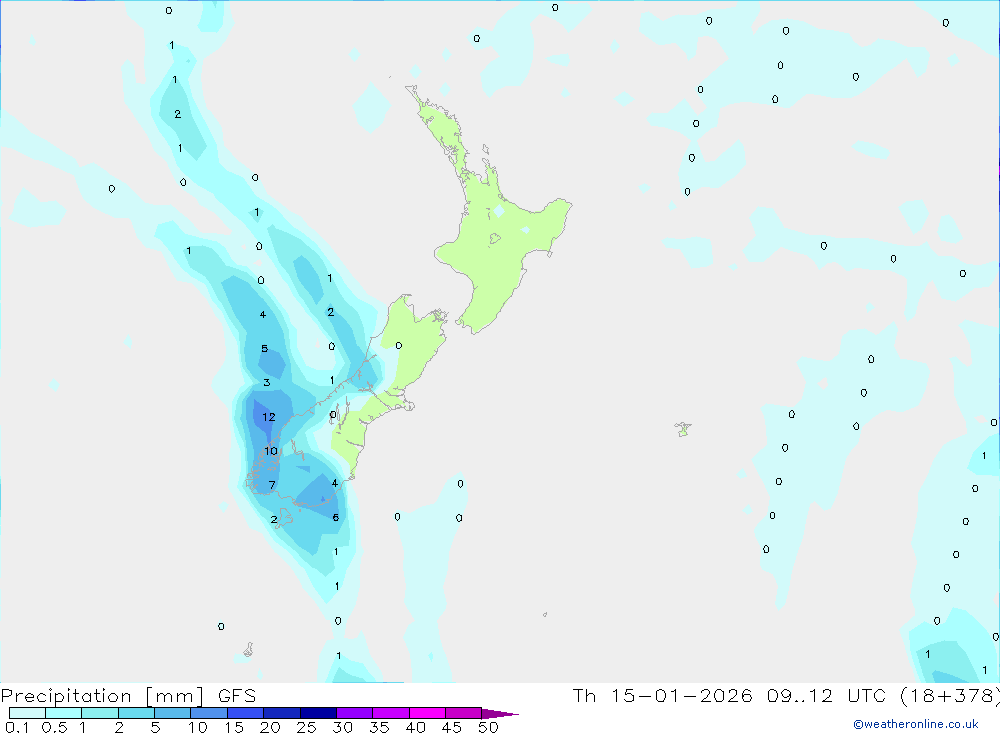Image resolution: width=1000 pixels, height=733 pixels.
Task: Click the 12 mm precipitation value on map
Action: pyautogui.click(x=268, y=417)
